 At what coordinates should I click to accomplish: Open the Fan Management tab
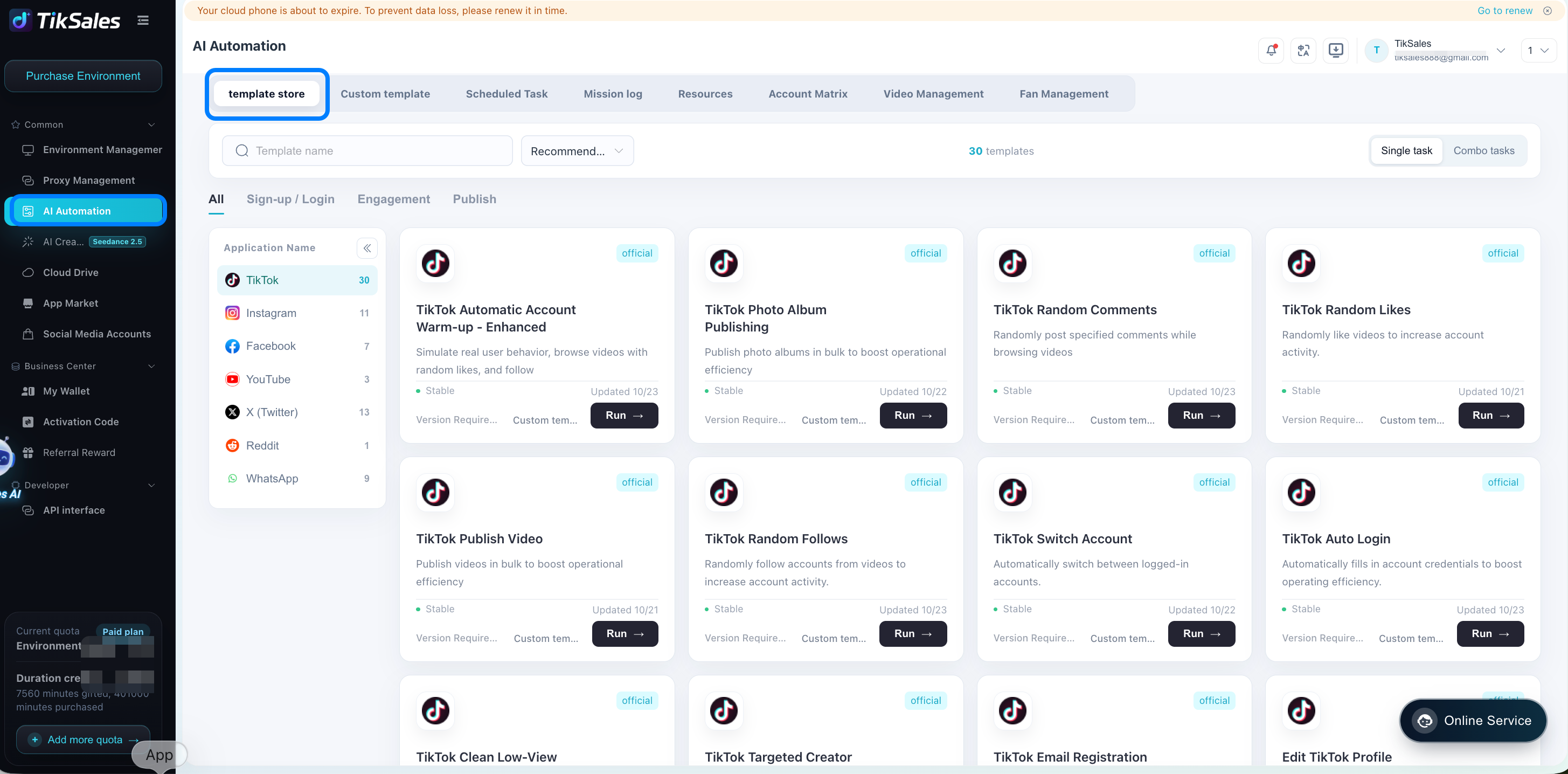tap(1064, 94)
